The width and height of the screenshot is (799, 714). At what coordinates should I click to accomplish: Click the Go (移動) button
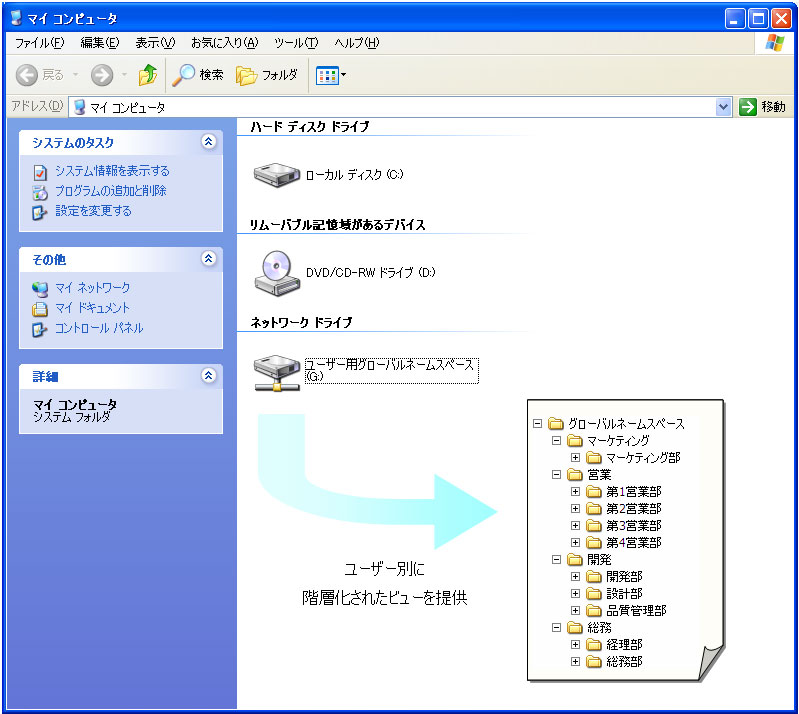click(762, 107)
